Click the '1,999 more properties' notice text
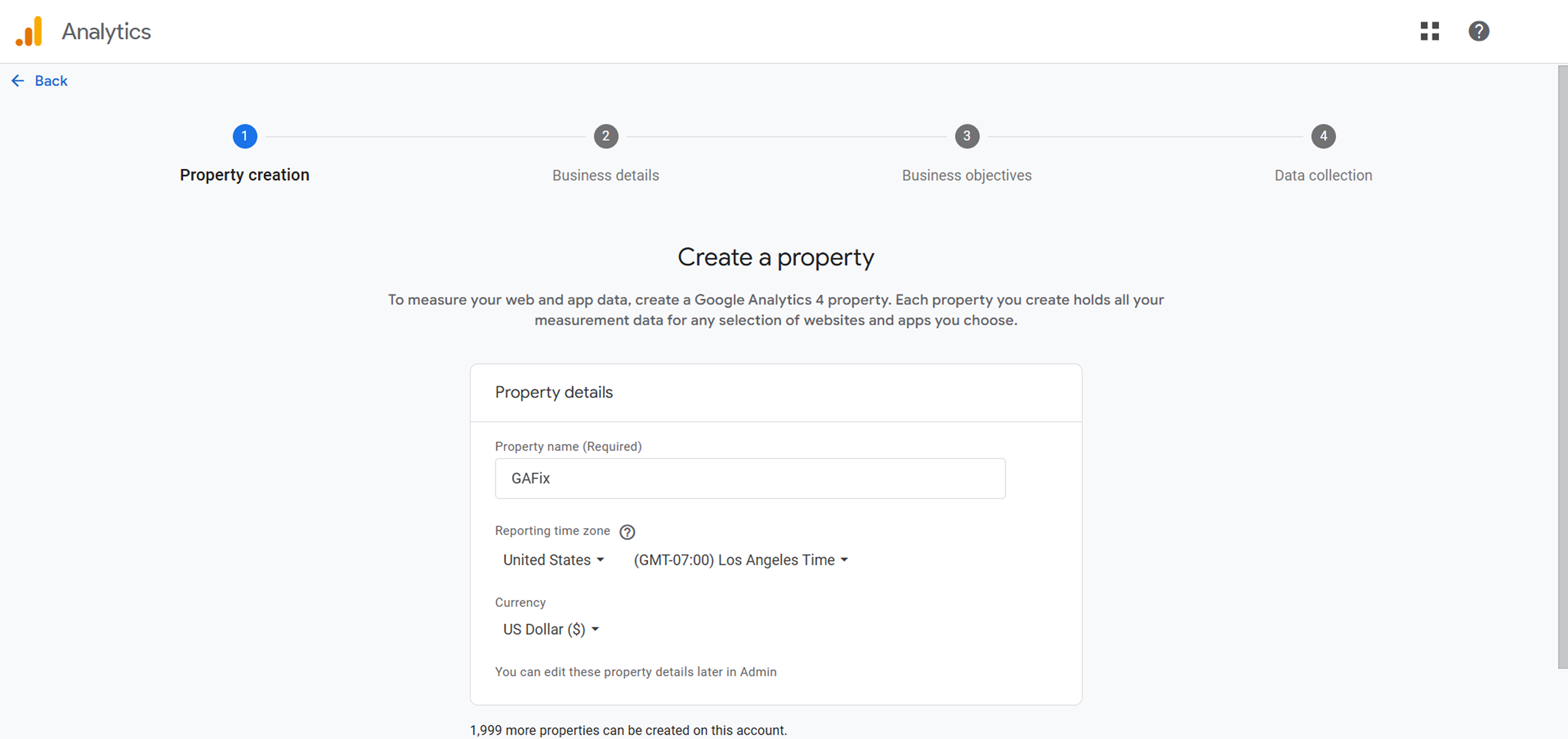Screen dimensions: 1568x739 [628, 730]
